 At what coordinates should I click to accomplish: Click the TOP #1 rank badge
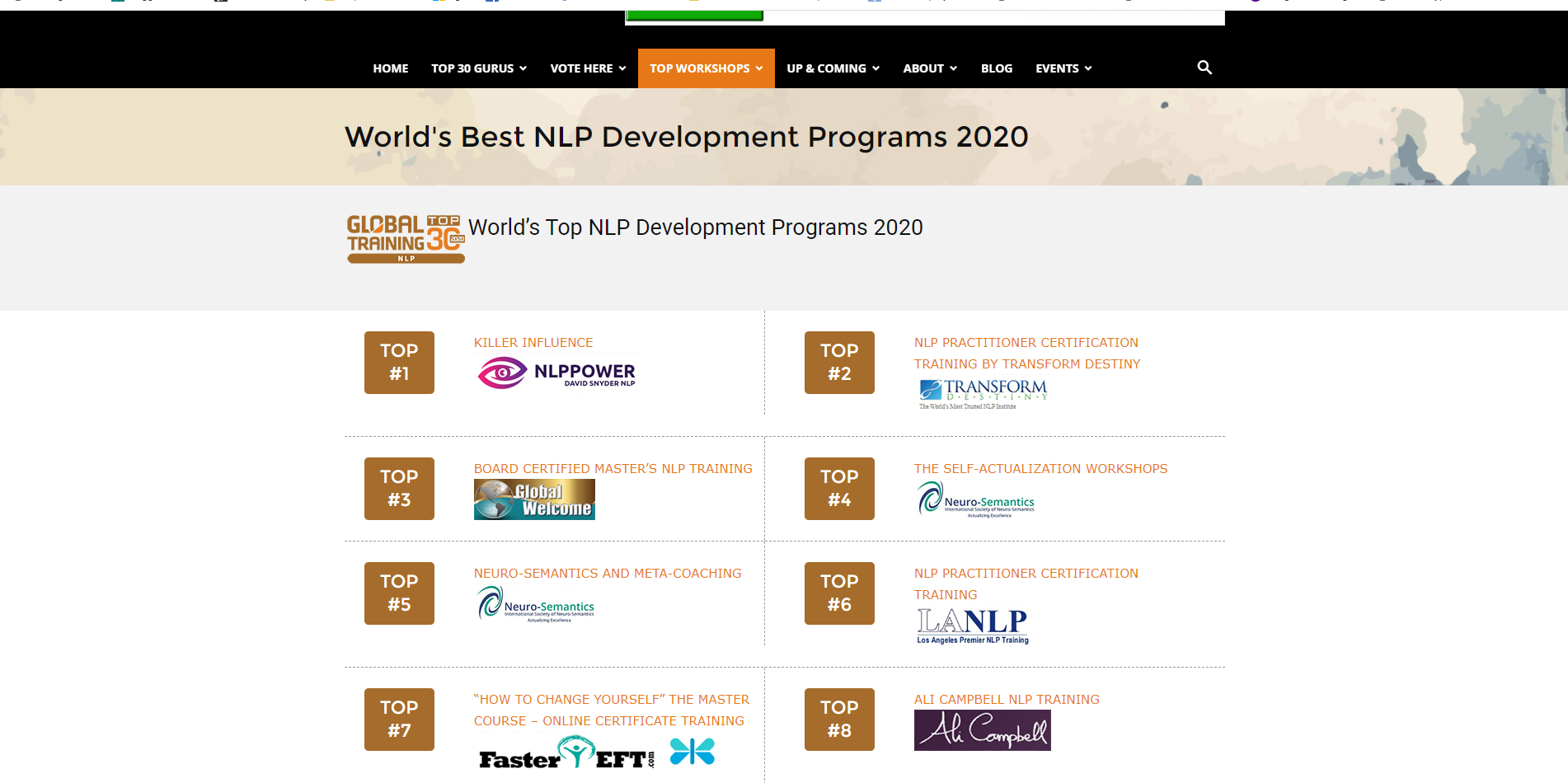point(399,363)
